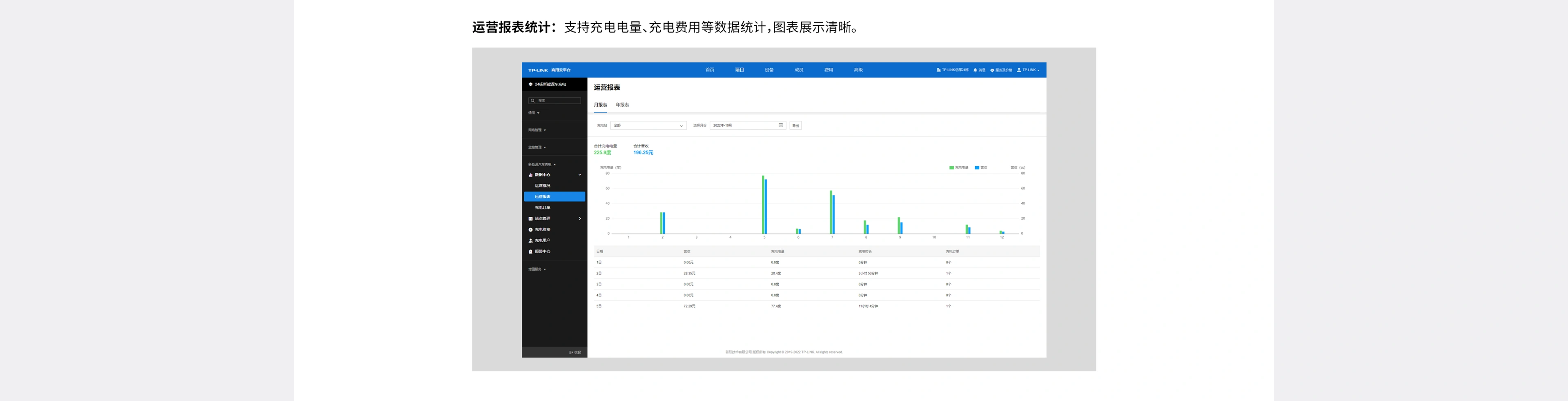This screenshot has height=401, width=1568.
Task: Click the 充电收费 icon in sidebar
Action: [x=530, y=229]
